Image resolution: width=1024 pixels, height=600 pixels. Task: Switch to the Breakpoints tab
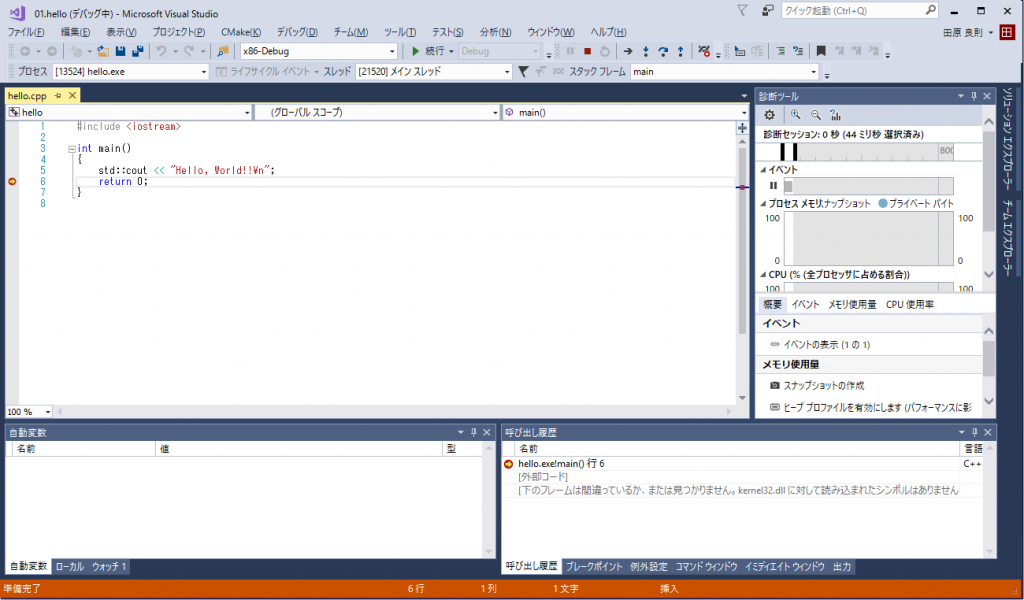594,567
